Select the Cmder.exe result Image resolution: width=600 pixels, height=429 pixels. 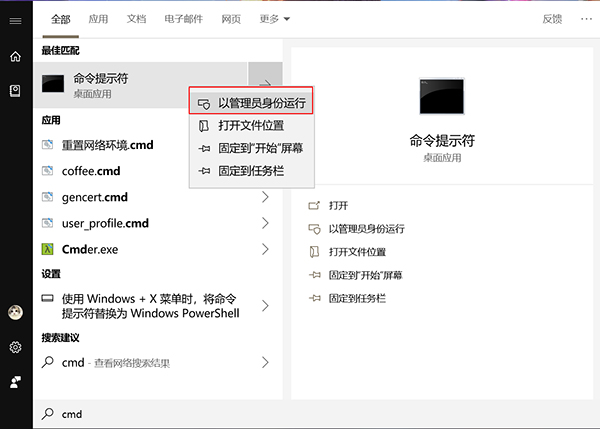(158, 249)
